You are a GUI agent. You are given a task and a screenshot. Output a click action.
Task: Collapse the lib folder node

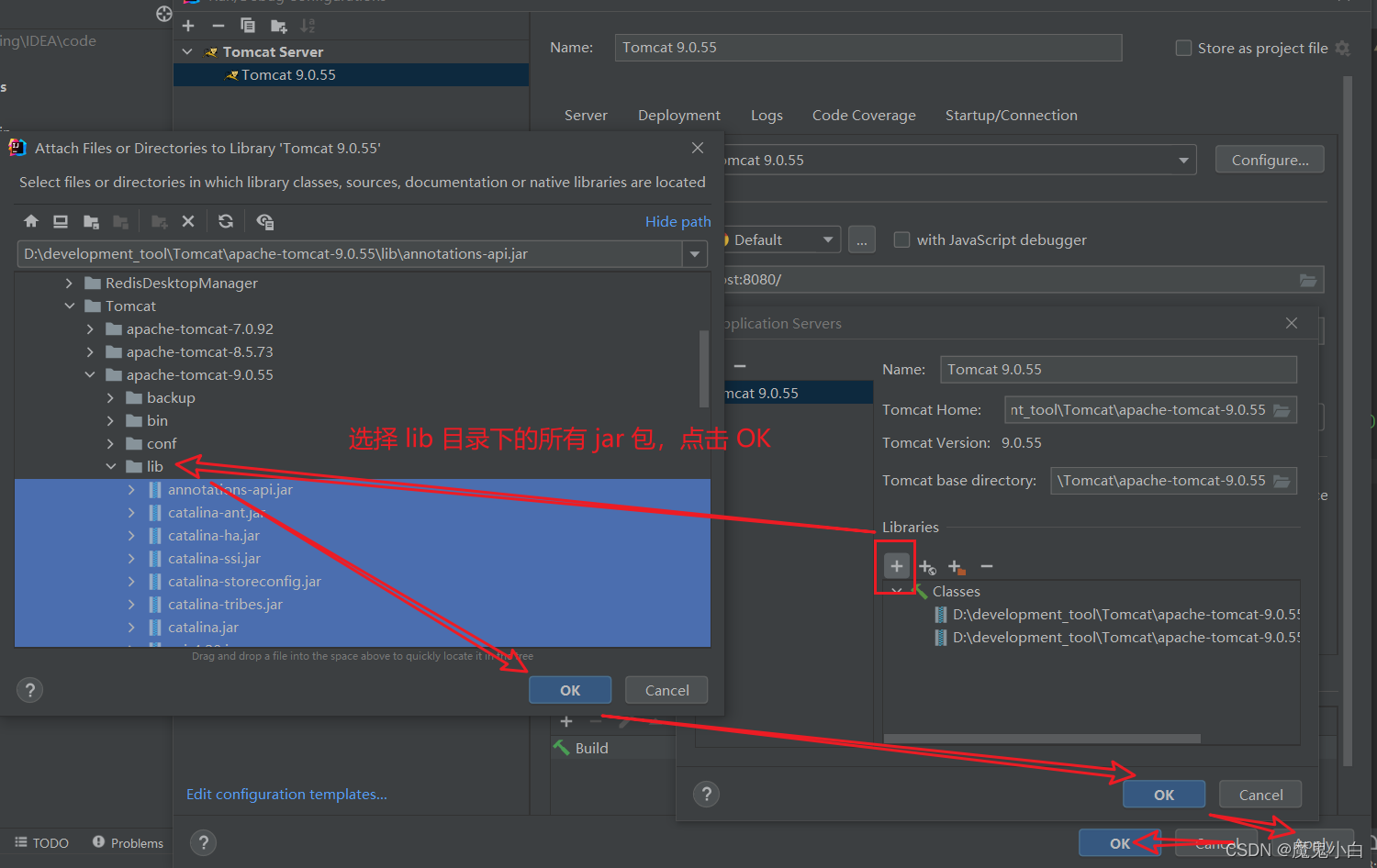(110, 467)
